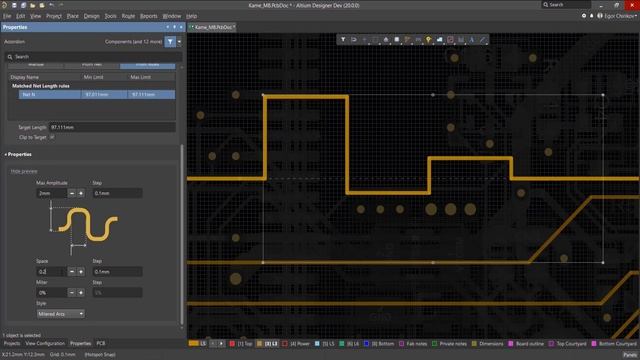Switch to the PCB panel tab
The width and height of the screenshot is (640, 360).
(100, 343)
